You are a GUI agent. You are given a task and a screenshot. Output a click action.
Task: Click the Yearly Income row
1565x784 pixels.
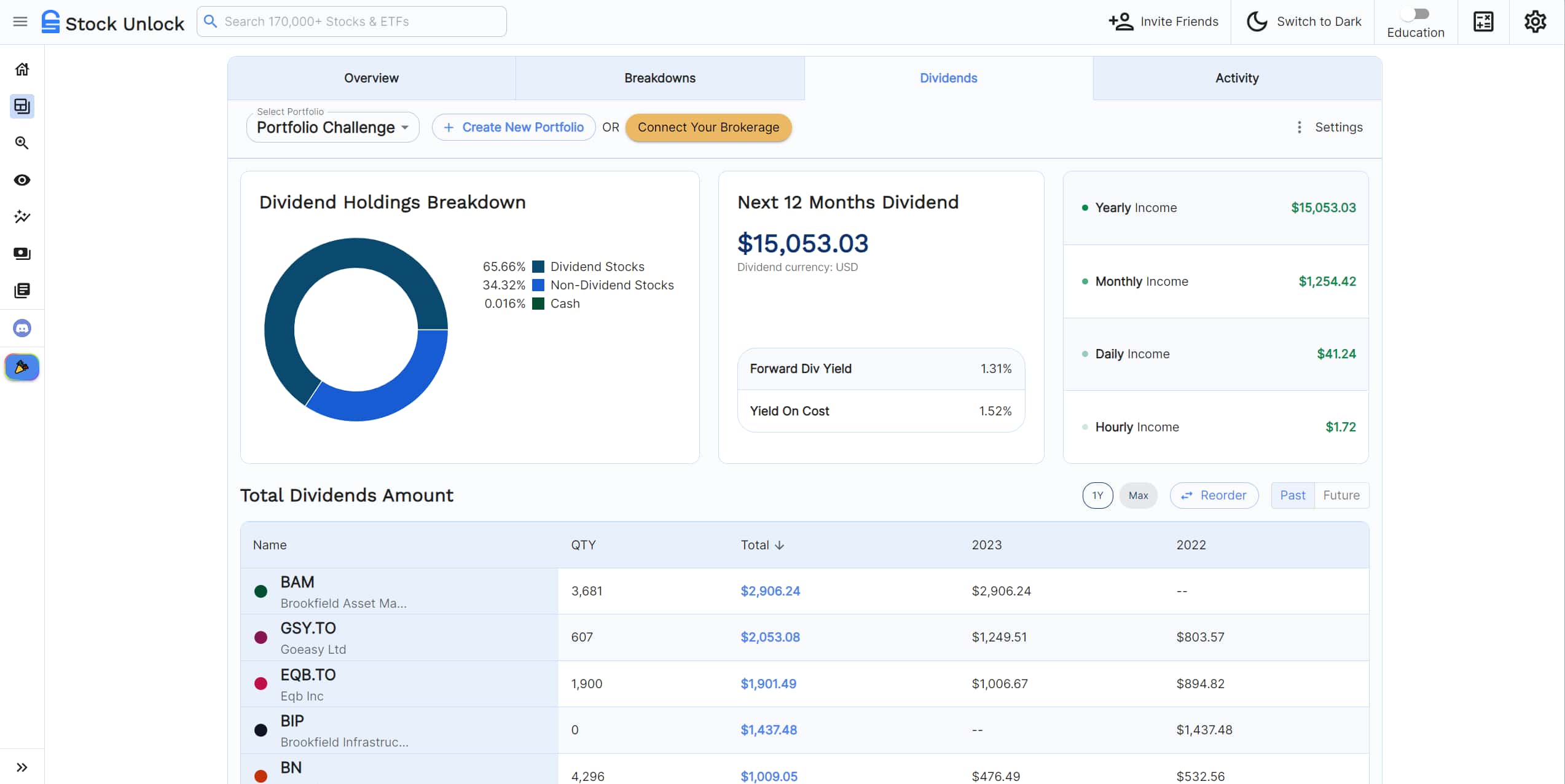[1215, 208]
